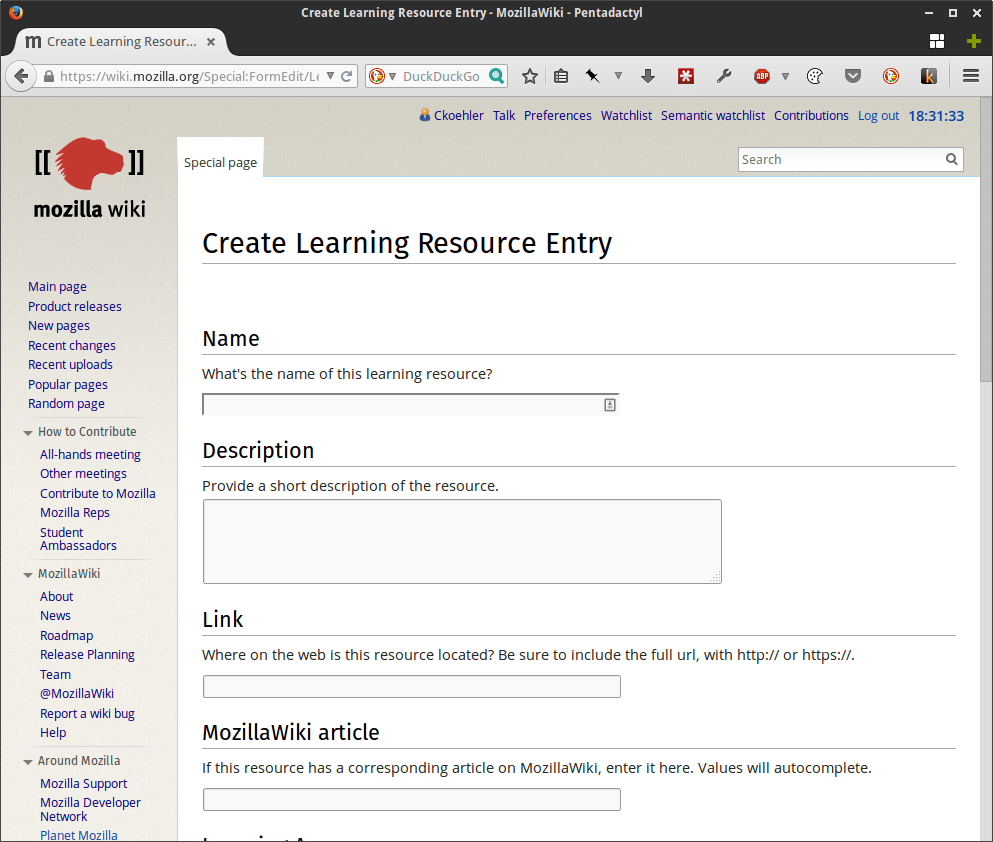Click the Ckoehler user icon

pos(424,115)
